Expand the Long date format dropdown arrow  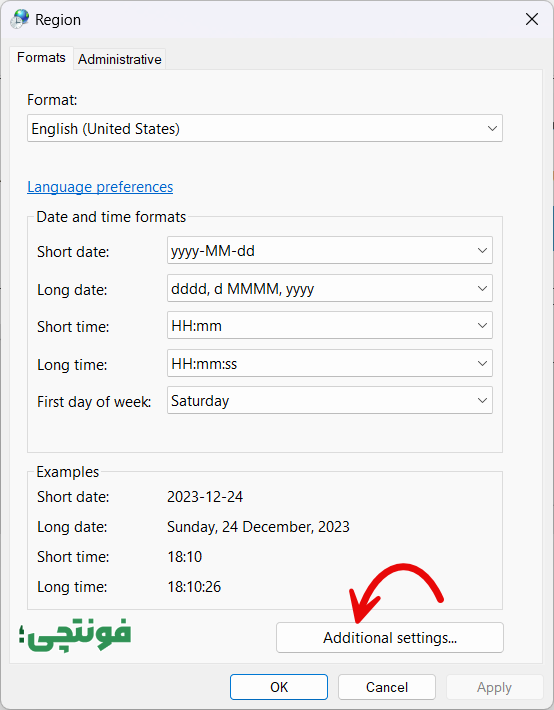tap(482, 288)
